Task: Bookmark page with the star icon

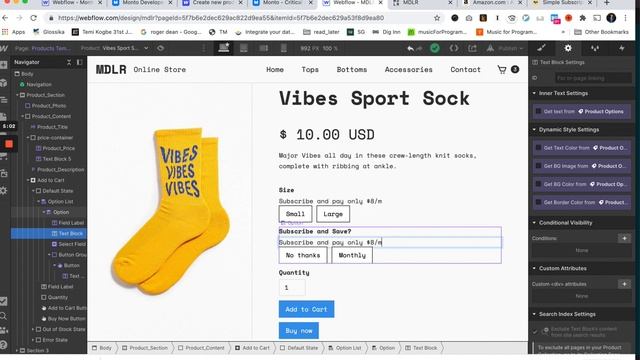Action: pos(437,18)
